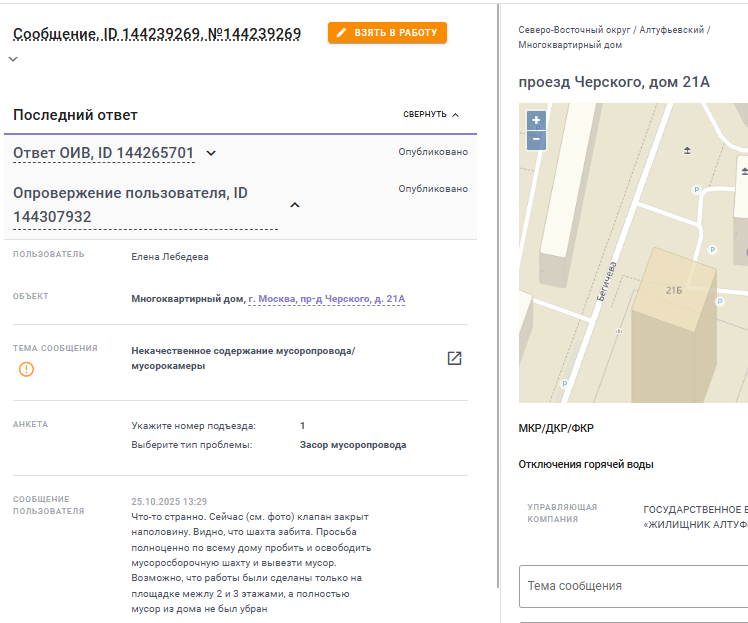Expand the 'Ответ ОИВ, ID 144265701' dropdown chevron
Viewport: 748px width, 623px height.
211,153
